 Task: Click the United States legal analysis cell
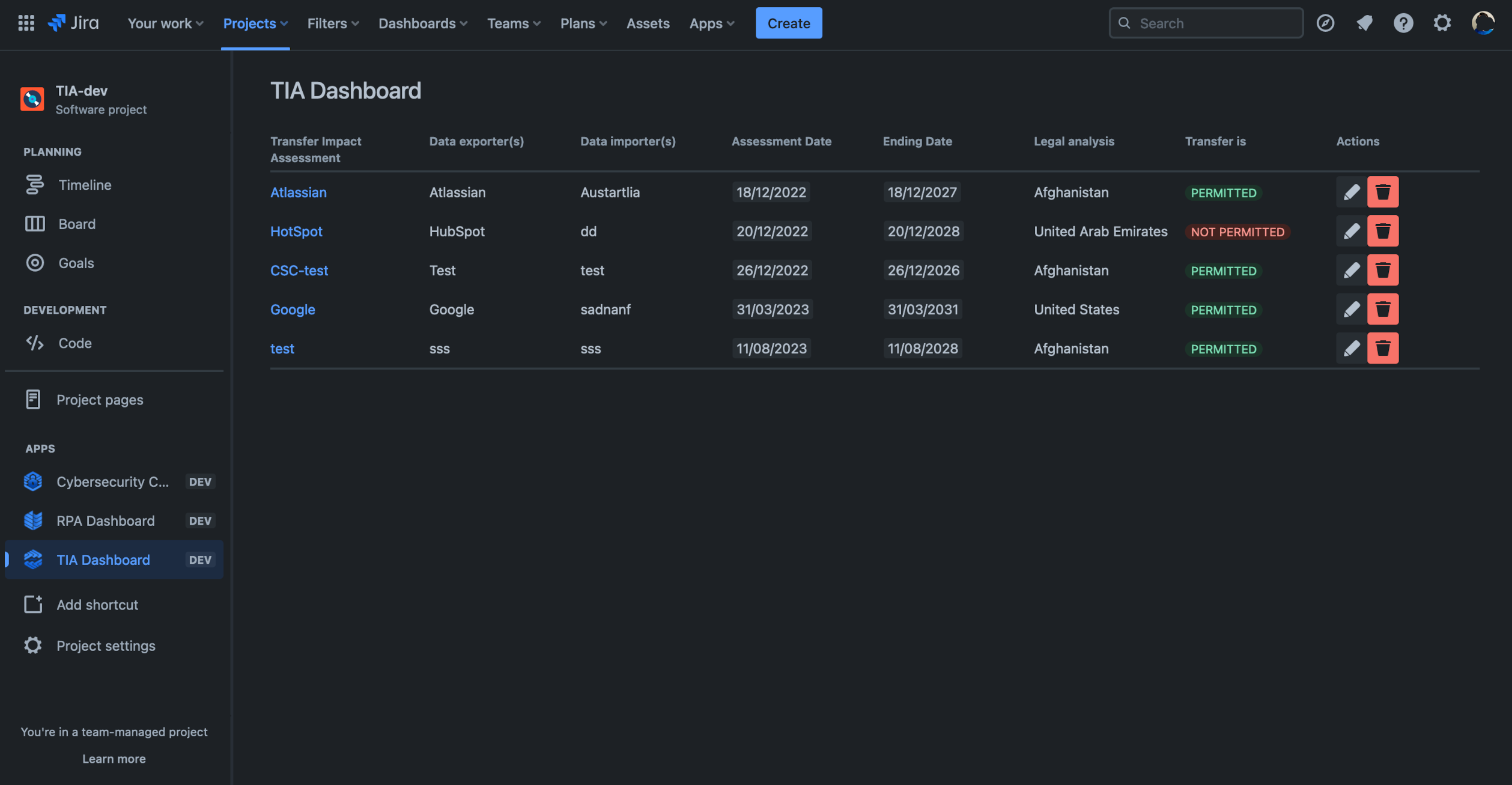click(x=1076, y=309)
